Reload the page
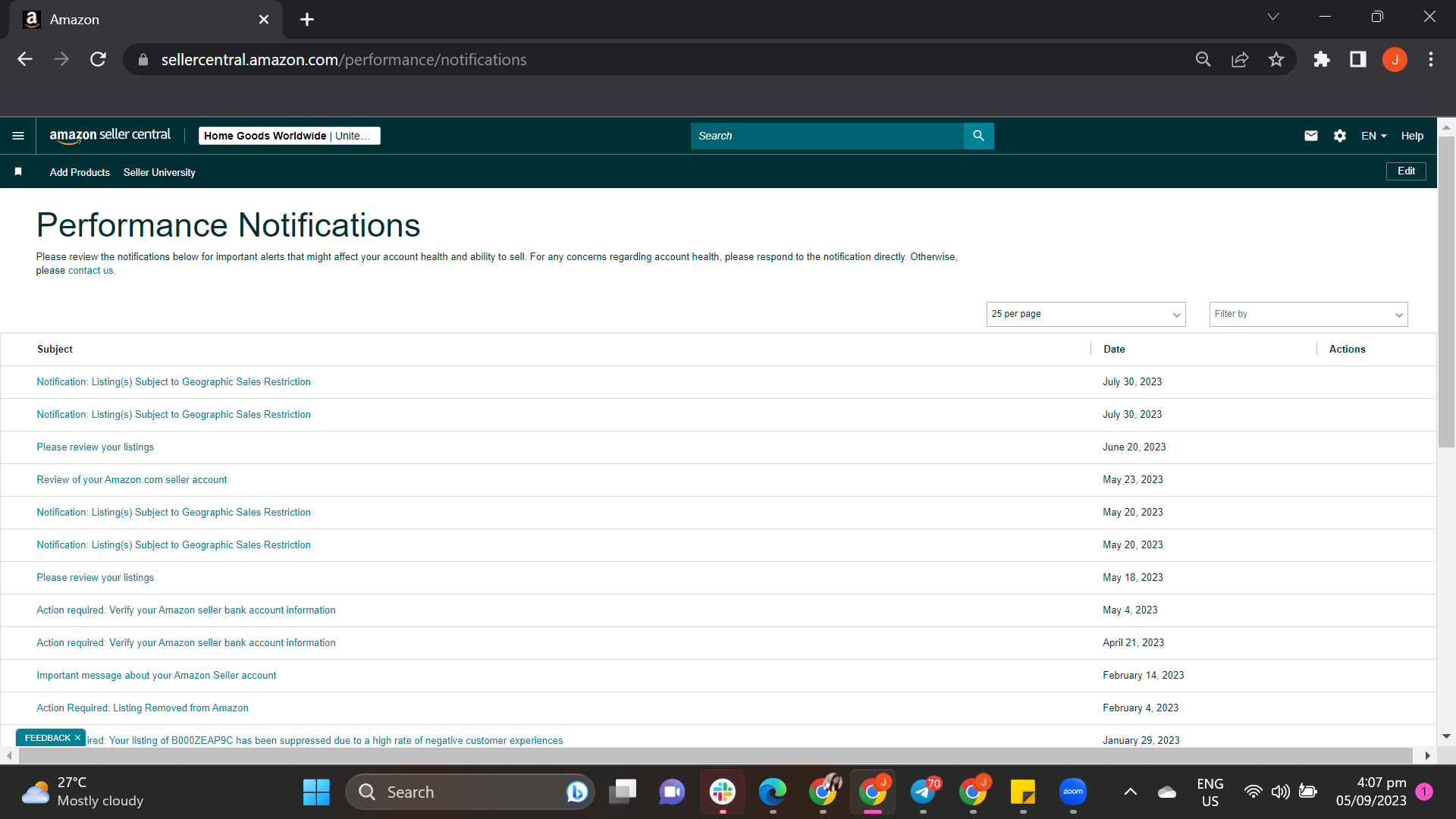The width and height of the screenshot is (1456, 819). point(98,59)
